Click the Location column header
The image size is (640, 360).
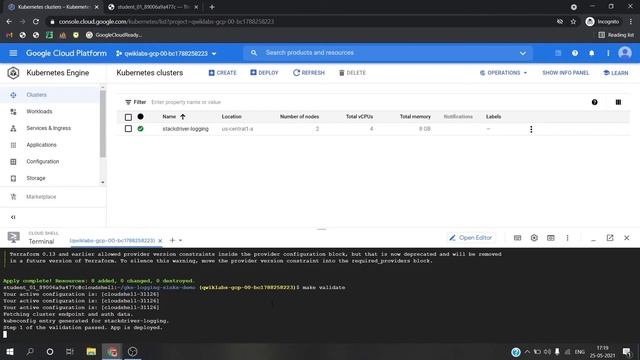click(x=231, y=117)
